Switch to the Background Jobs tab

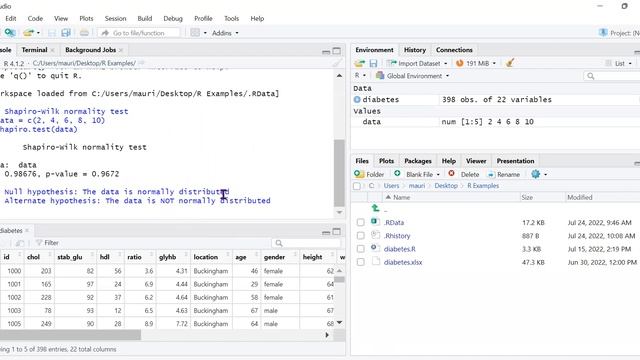pyautogui.click(x=91, y=50)
